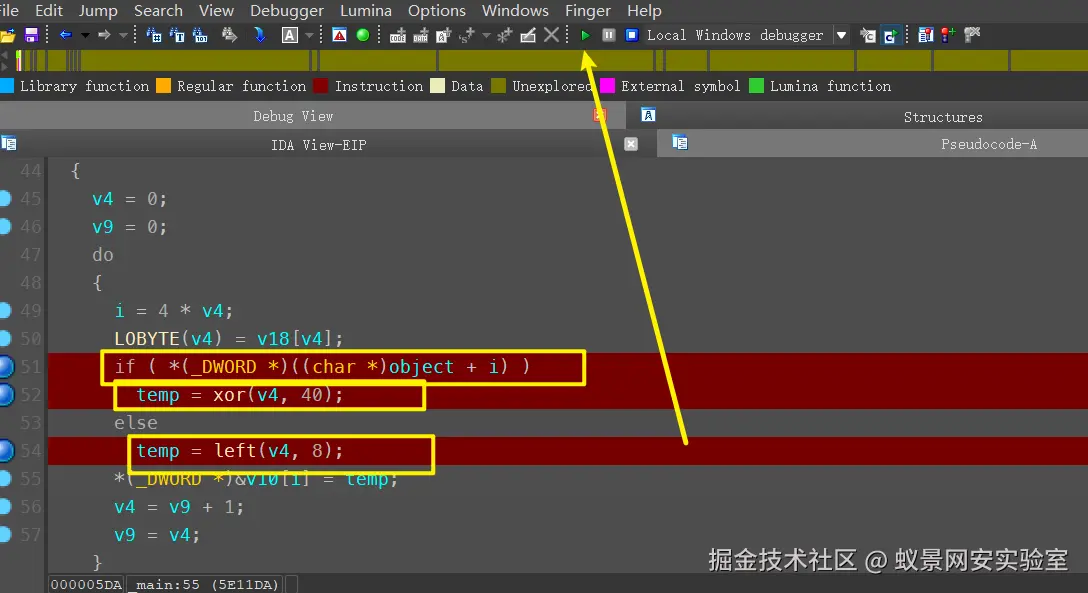
Task: Click the blue curved down arrow icon
Action: point(260,35)
